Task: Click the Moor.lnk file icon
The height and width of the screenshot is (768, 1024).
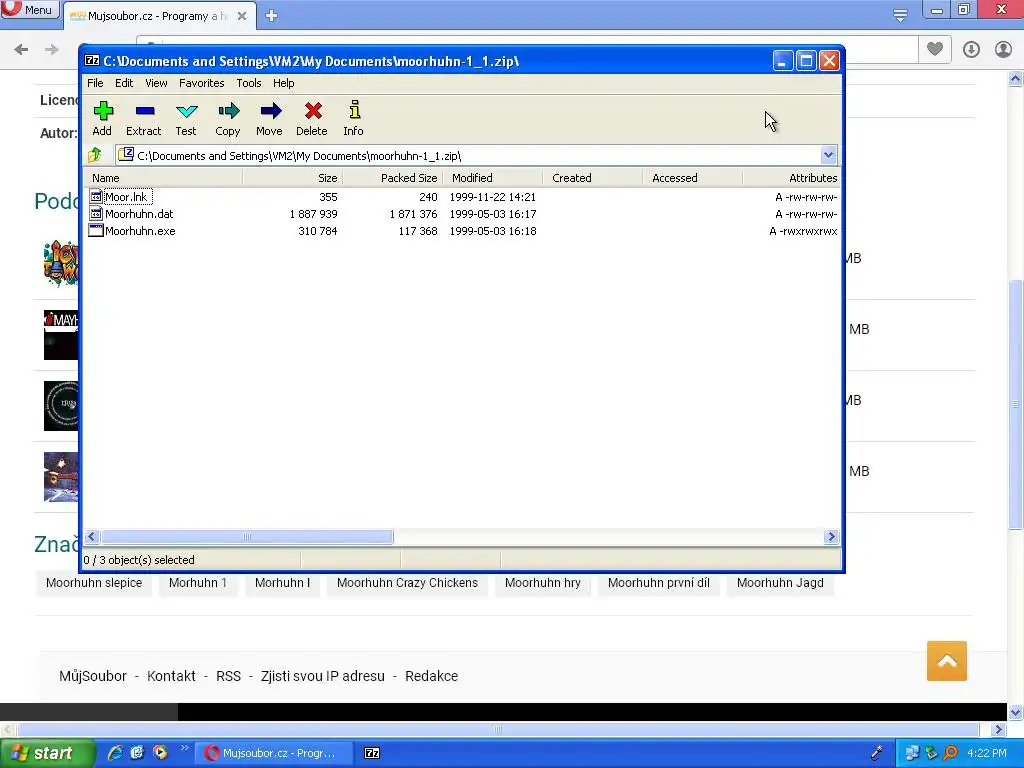Action: (x=96, y=197)
